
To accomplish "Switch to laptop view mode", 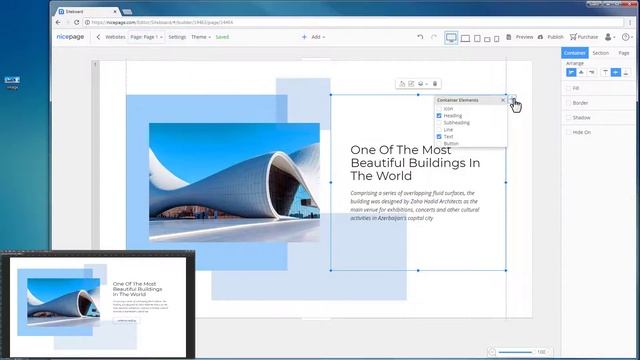I will point(465,38).
